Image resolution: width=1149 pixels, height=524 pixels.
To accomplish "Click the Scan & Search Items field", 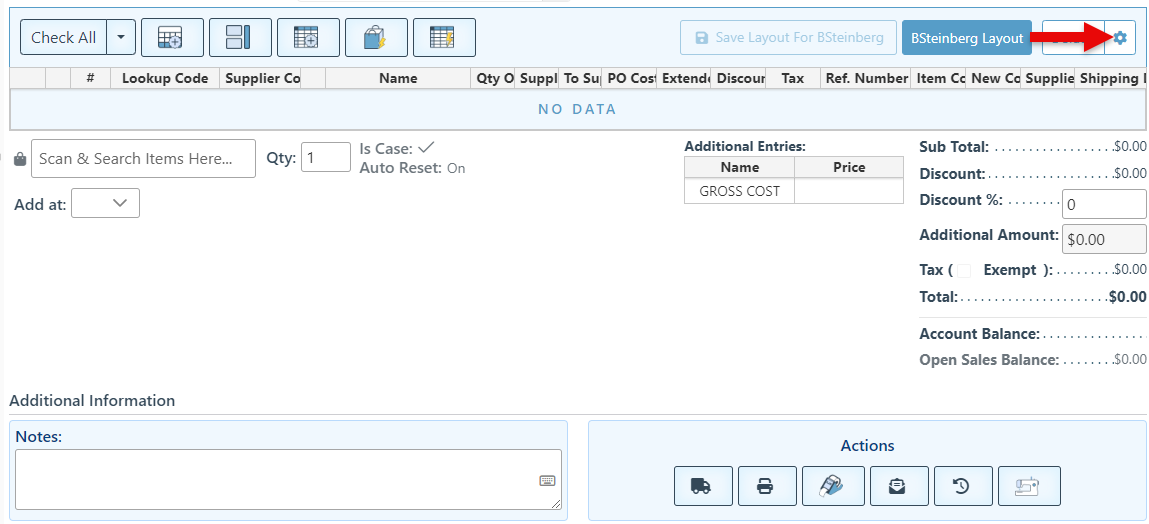I will click(143, 159).
